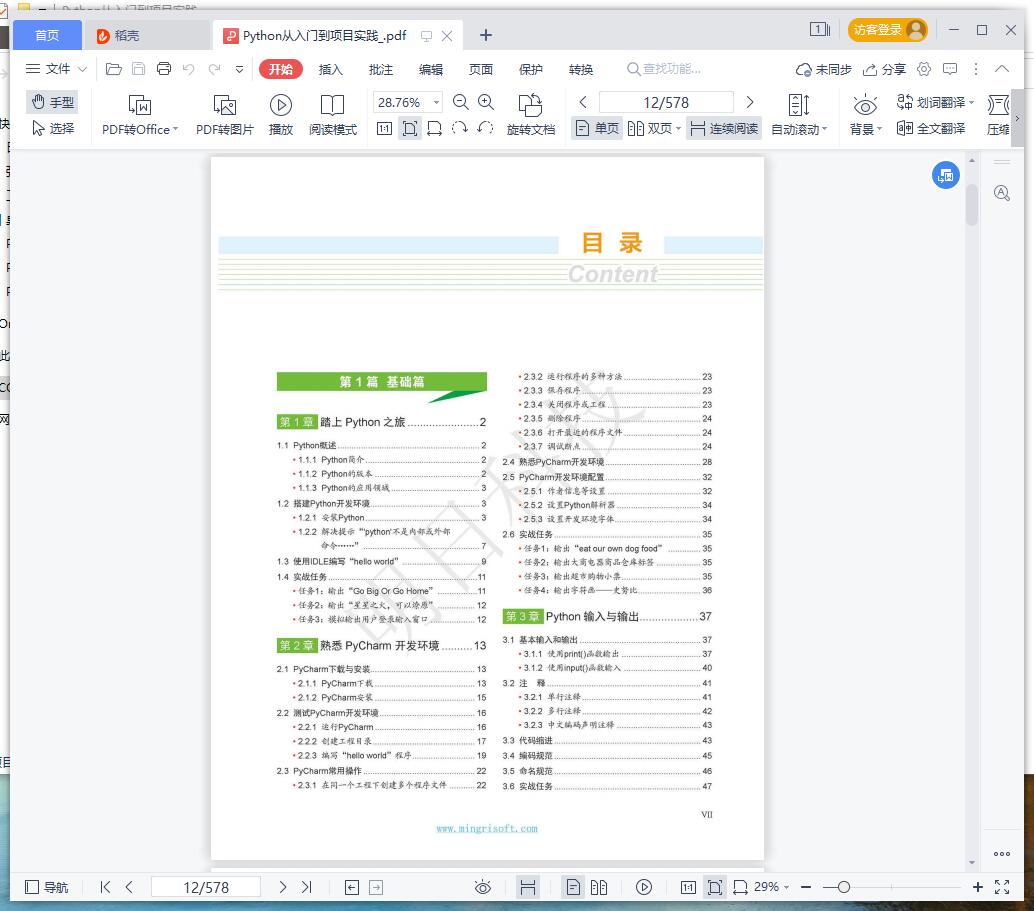Viewport: 1034px width, 911px height.
Task: Jump to first page in status bar
Action: click(105, 887)
